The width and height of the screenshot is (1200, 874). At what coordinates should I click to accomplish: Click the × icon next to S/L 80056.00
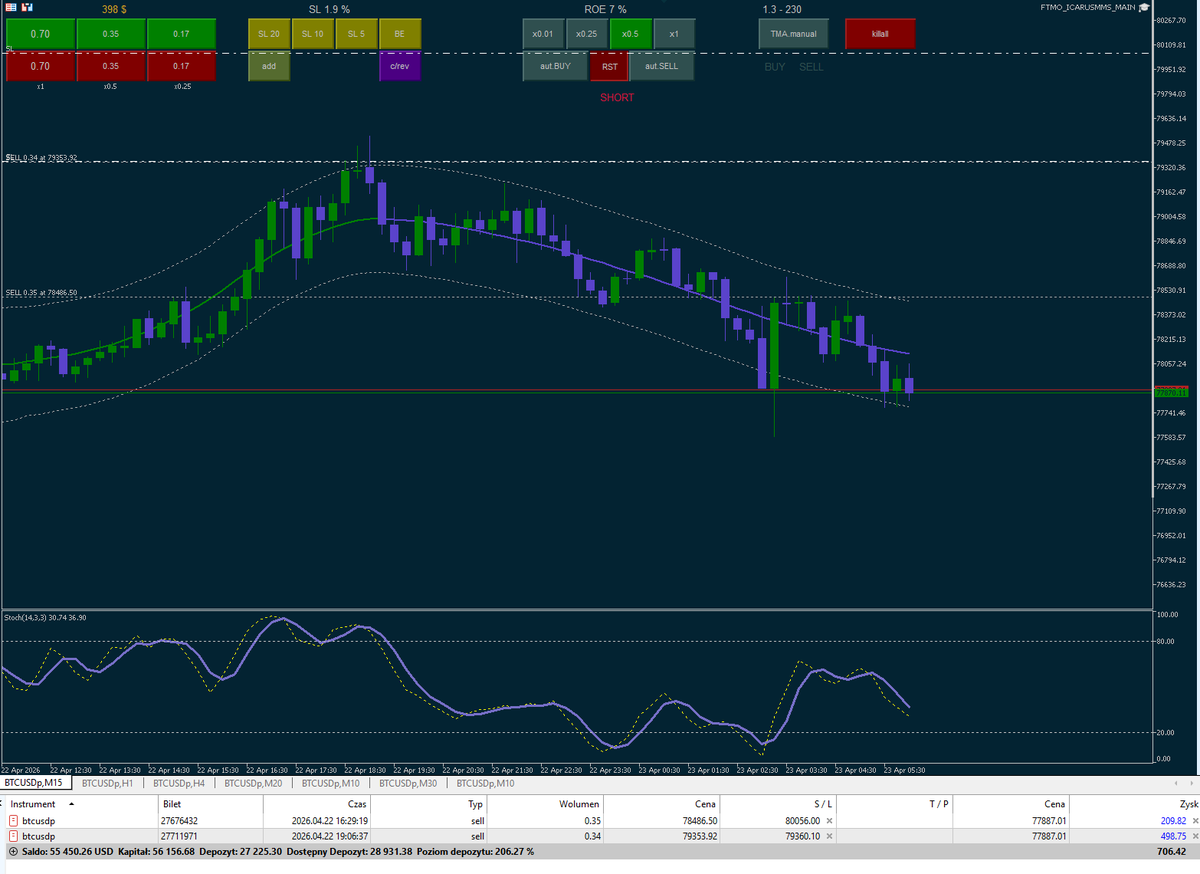click(829, 820)
